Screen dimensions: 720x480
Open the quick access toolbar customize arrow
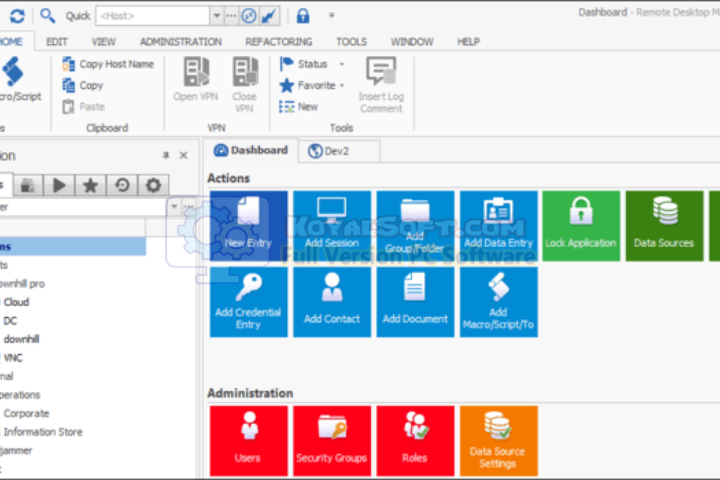coord(331,16)
